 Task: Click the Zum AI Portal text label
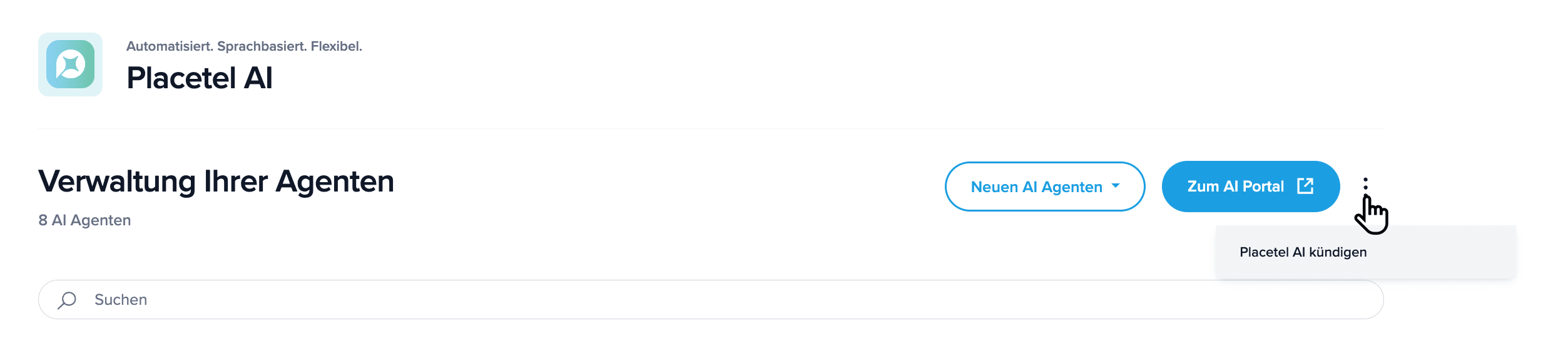(x=1235, y=187)
